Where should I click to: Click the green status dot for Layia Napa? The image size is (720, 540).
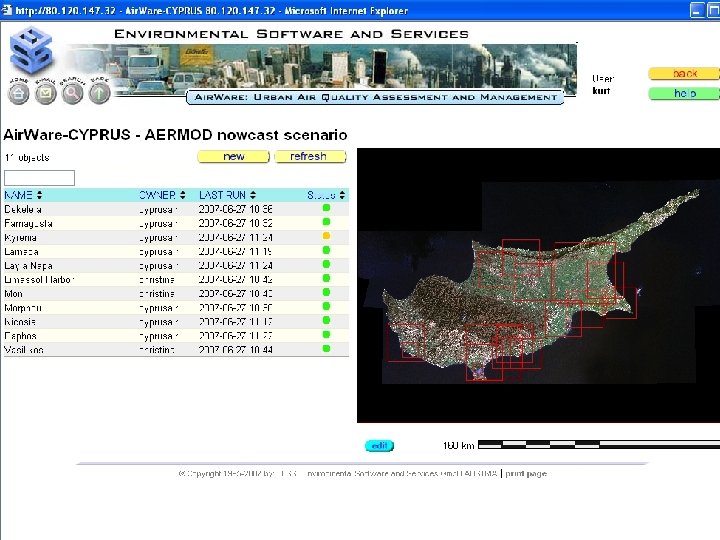point(326,264)
